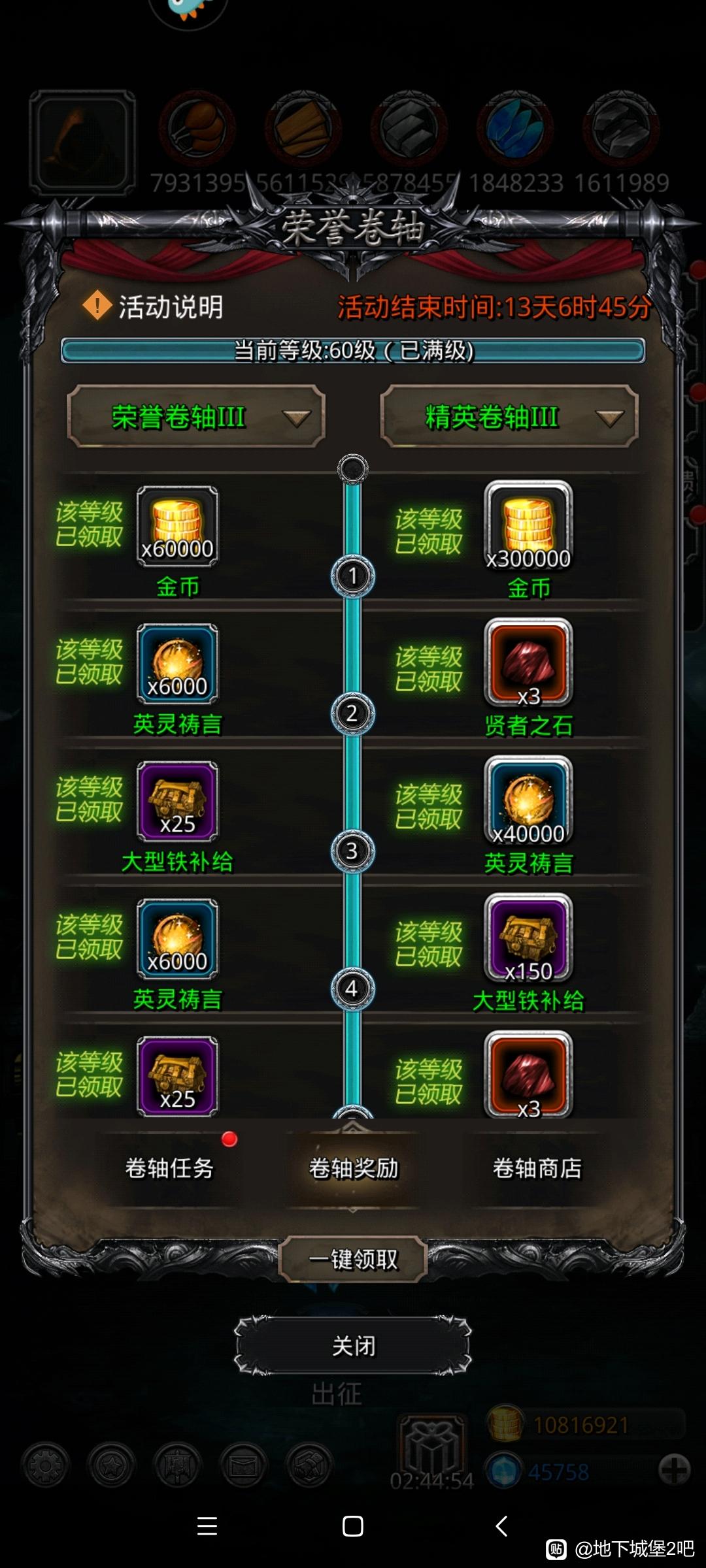706x1568 pixels.
Task: Select the 贤者之石 x3 reward at level 2
Action: coord(528,662)
